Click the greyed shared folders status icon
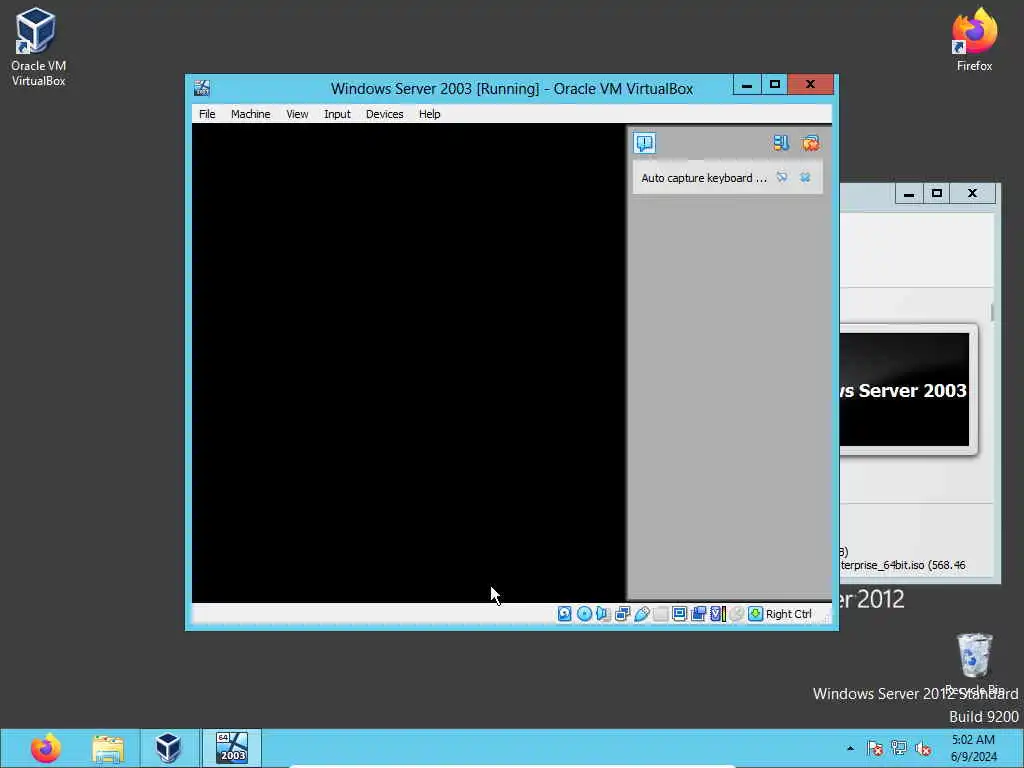Viewport: 1024px width, 768px height. coord(660,614)
